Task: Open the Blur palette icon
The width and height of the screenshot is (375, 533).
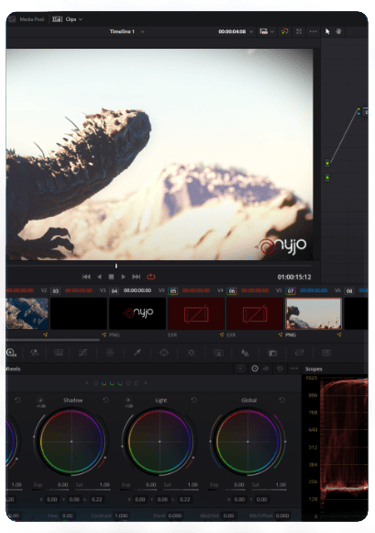Action: [x=245, y=353]
